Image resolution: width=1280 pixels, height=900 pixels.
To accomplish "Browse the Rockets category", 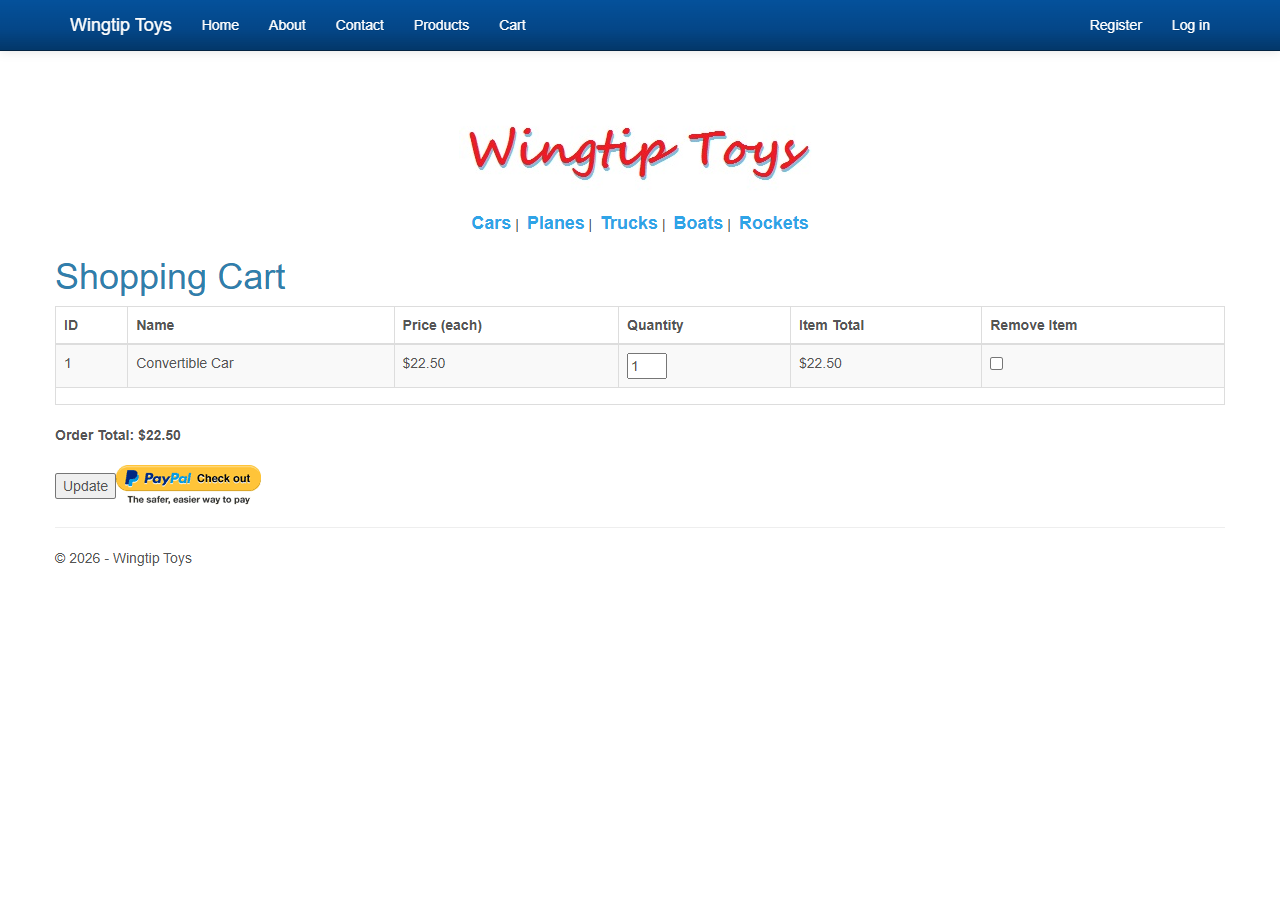I will point(774,223).
